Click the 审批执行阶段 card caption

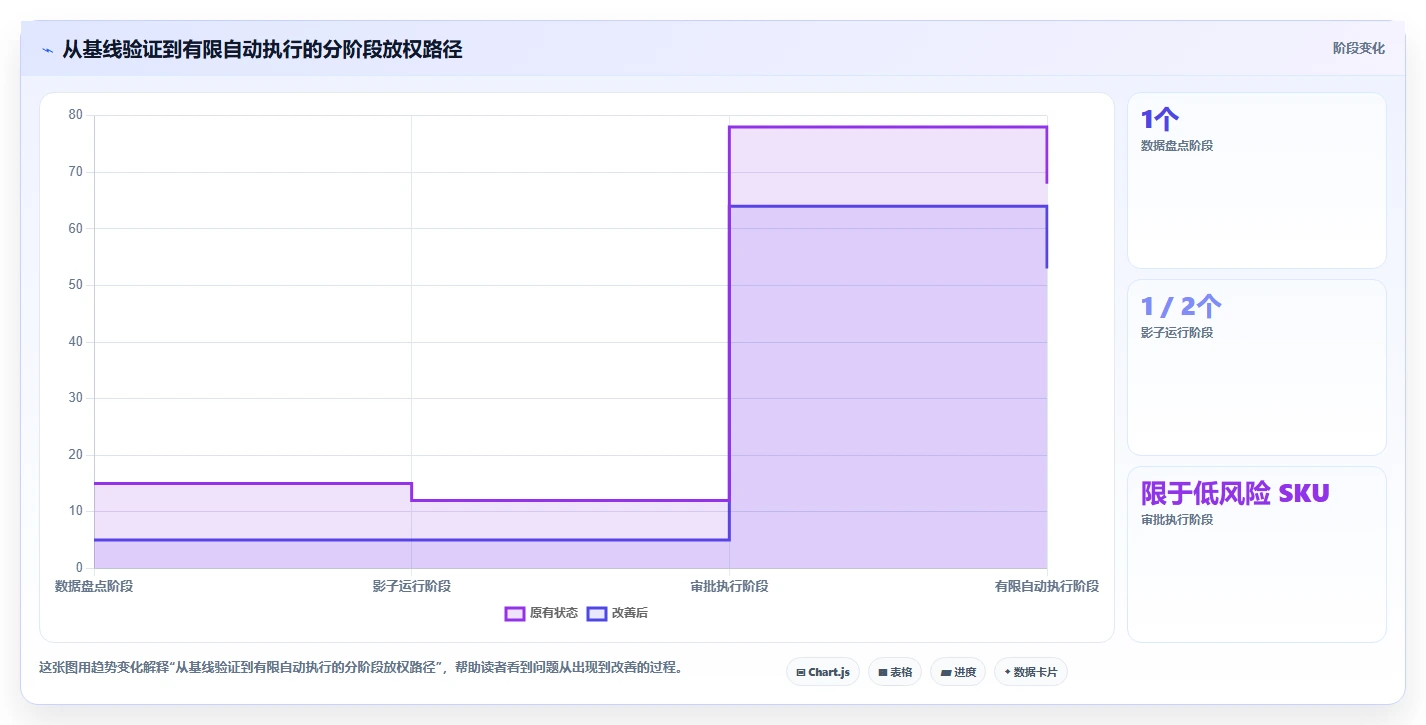(x=1177, y=520)
